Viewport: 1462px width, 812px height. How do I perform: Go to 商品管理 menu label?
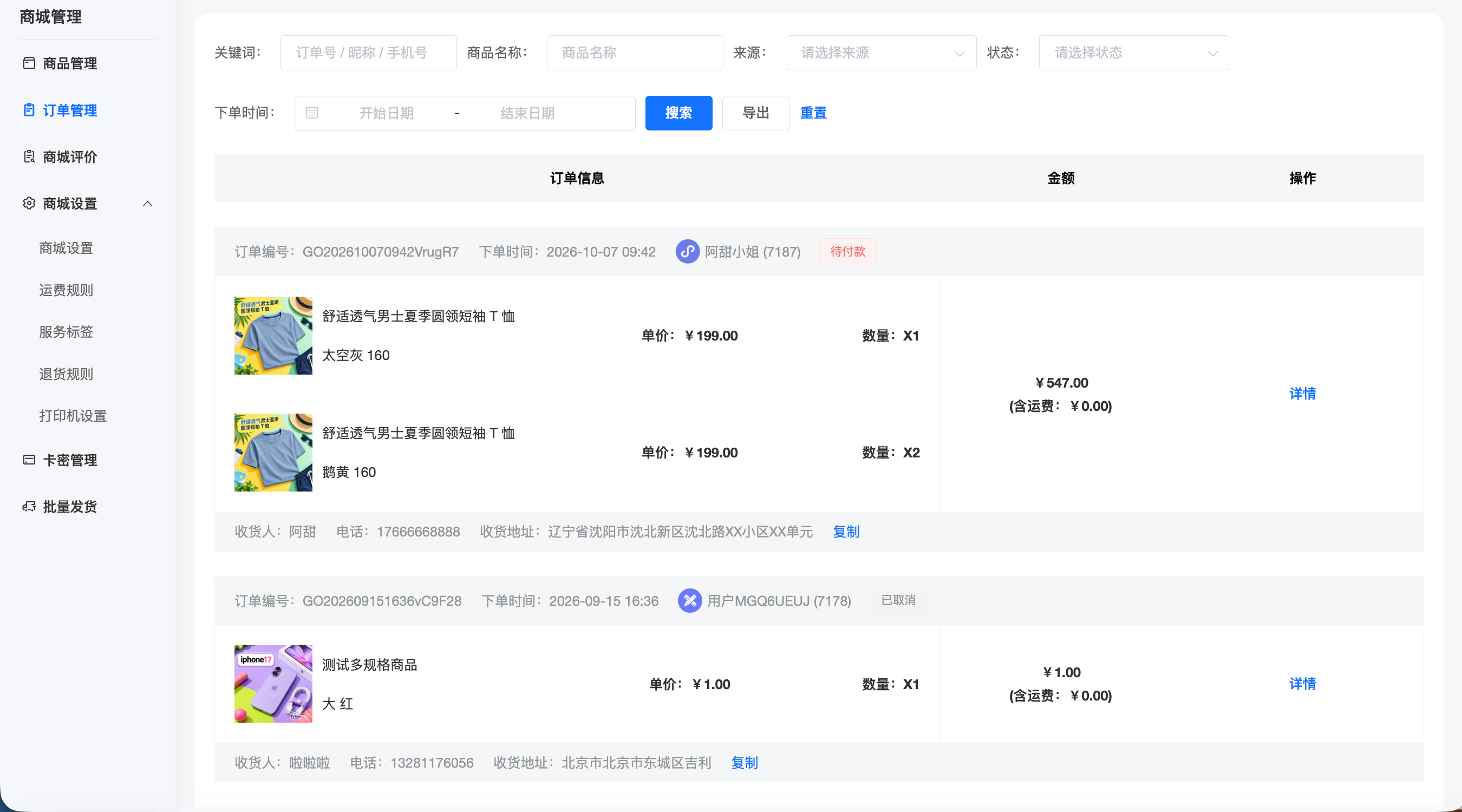[70, 63]
